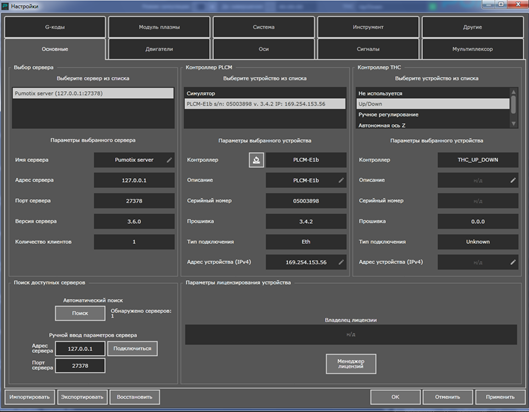Click the Подключиться button

132,349
